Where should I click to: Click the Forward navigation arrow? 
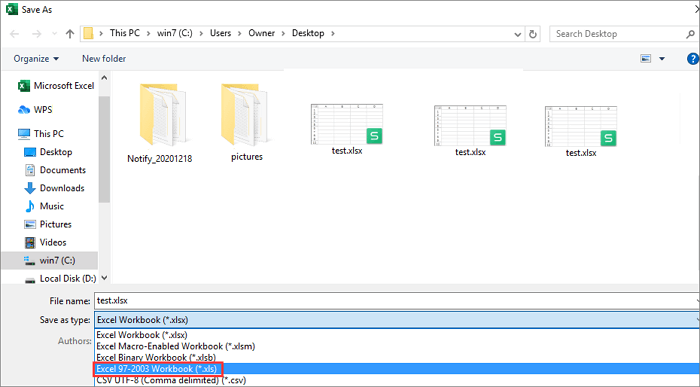point(37,34)
